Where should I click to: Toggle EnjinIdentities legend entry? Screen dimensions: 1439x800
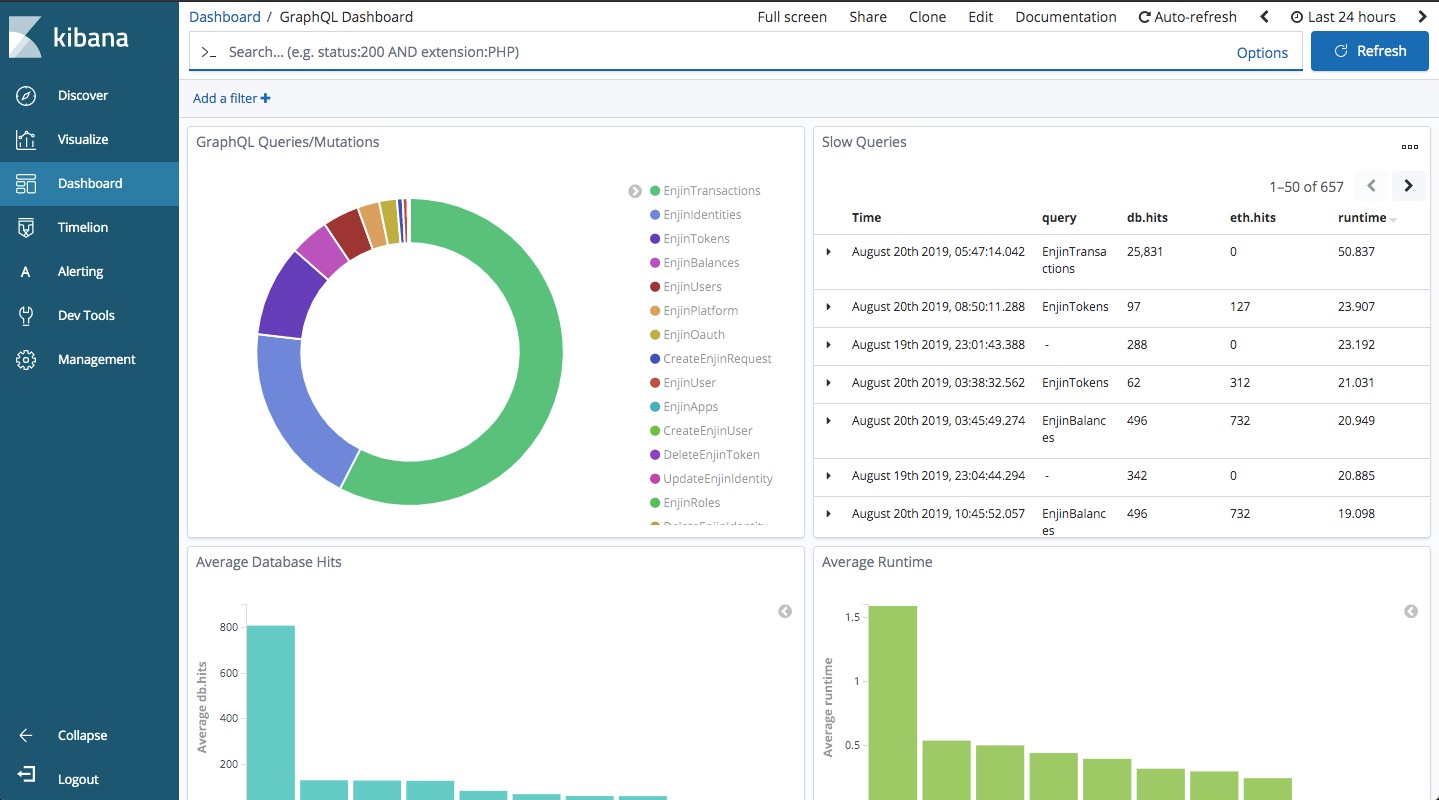coord(696,215)
